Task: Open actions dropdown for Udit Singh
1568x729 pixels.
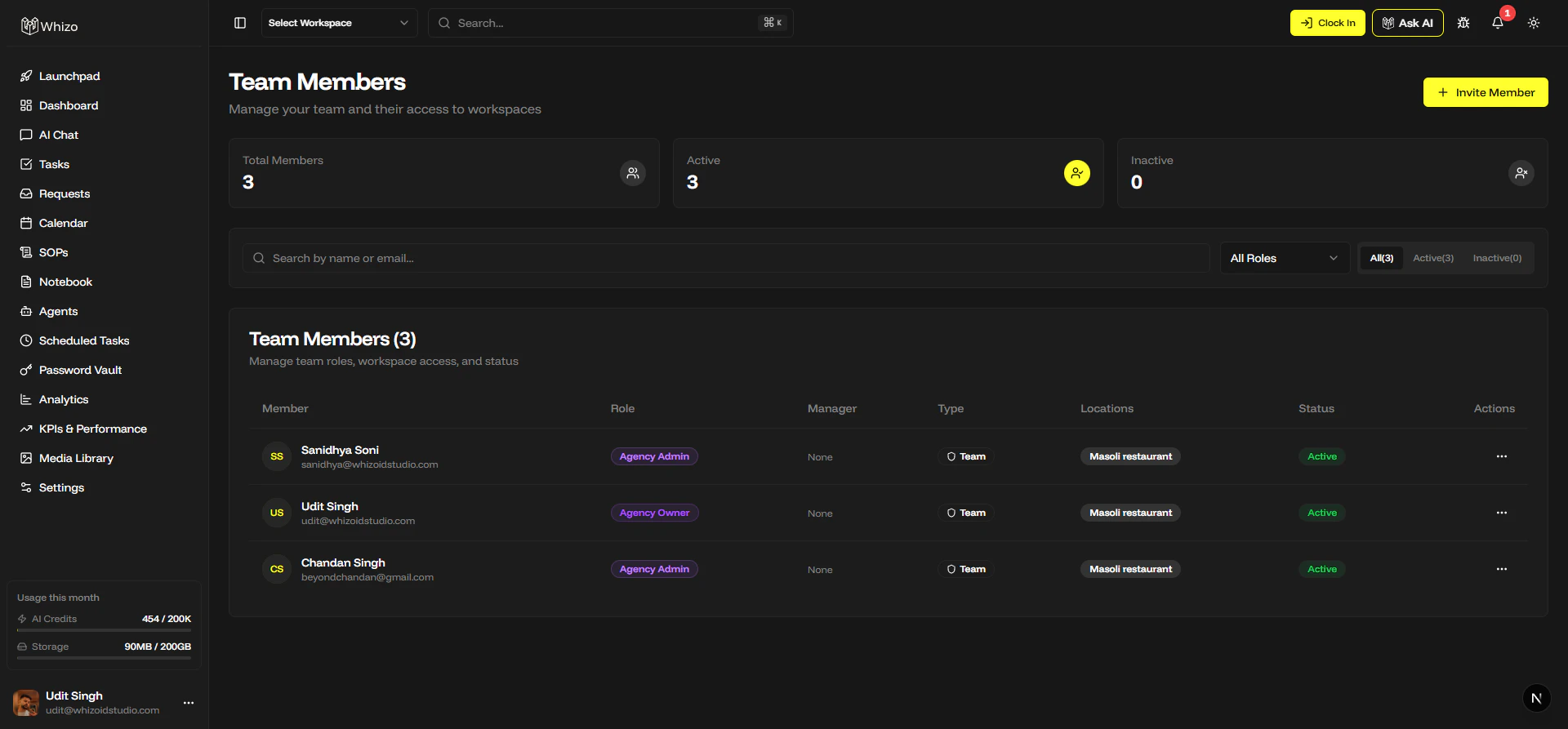Action: tap(1501, 513)
